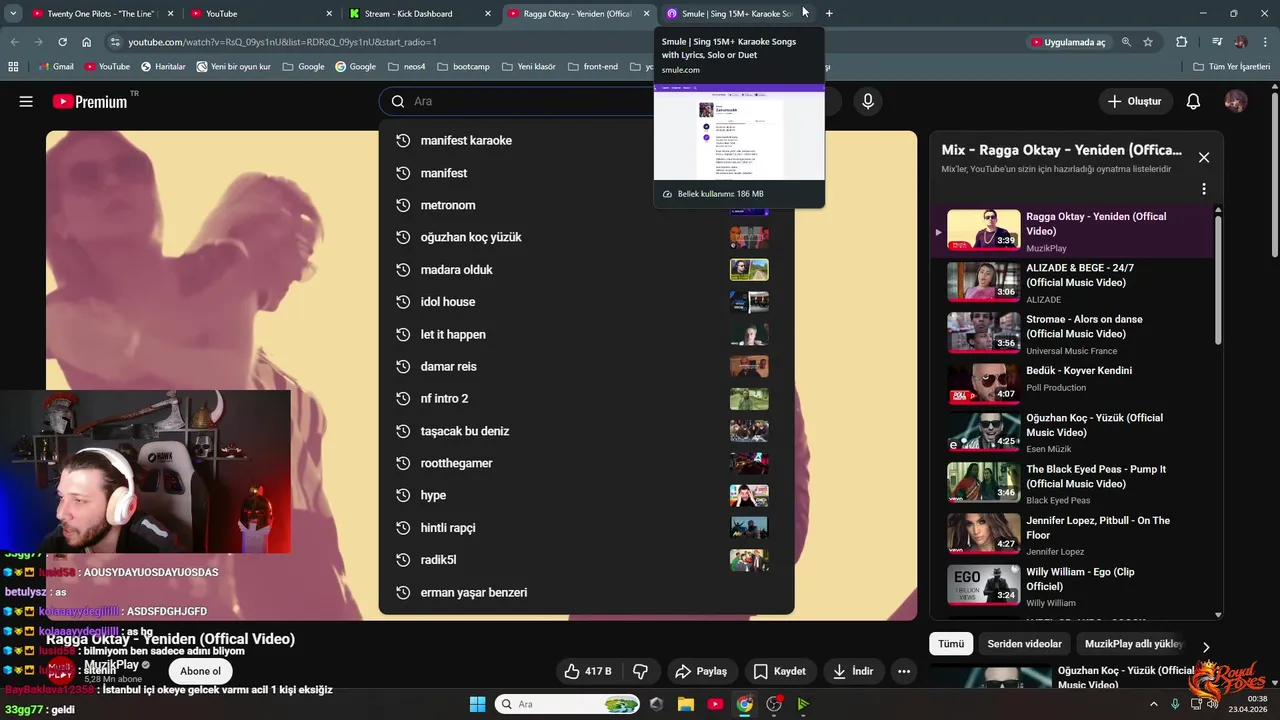
Task: Open the Tüm Yer İşaretleri folder
Action: [x=1232, y=66]
